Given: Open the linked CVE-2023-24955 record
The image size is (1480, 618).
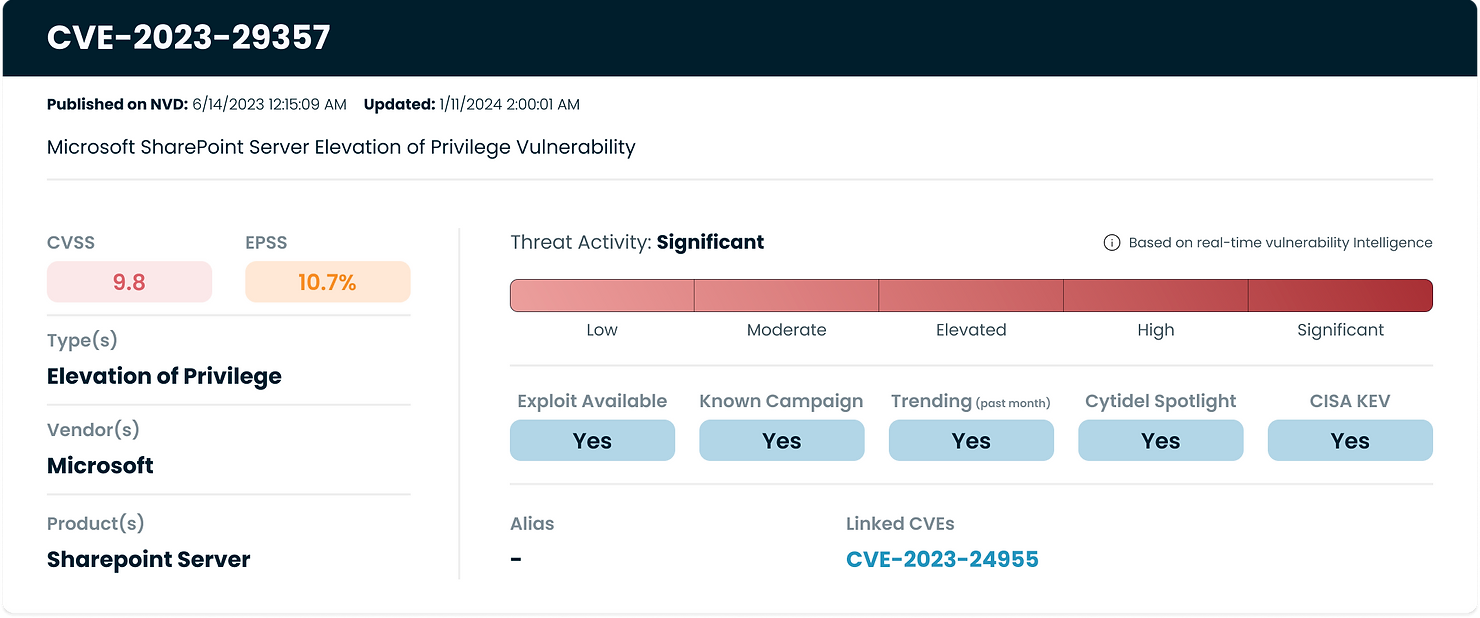Looking at the screenshot, I should [x=942, y=559].
